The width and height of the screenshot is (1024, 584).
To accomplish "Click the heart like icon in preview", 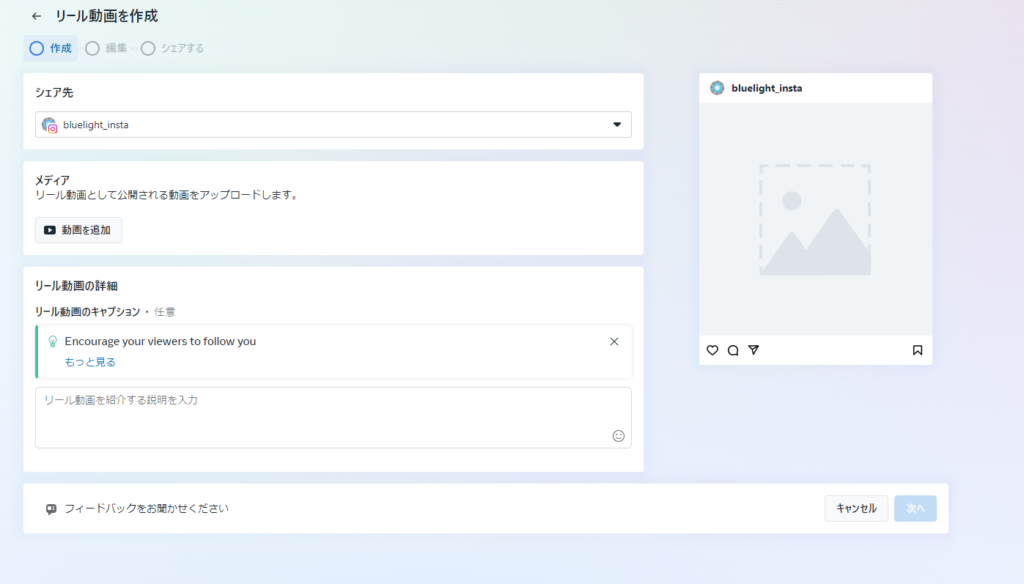I will [x=712, y=350].
